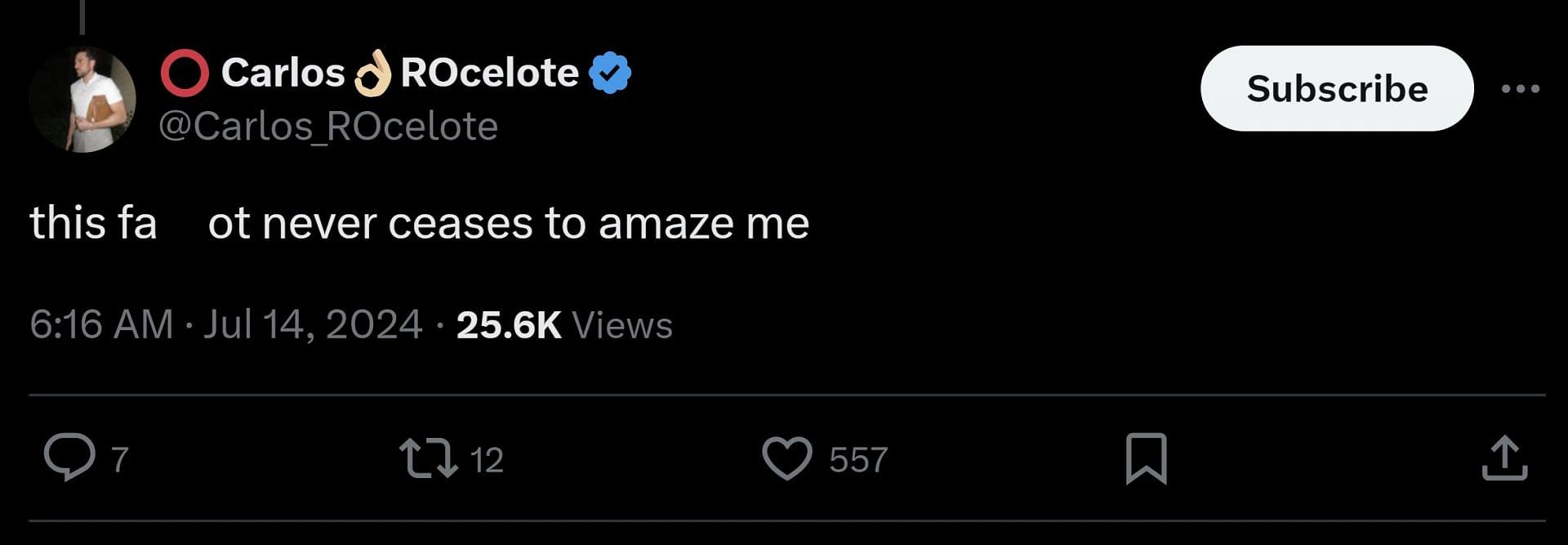
Task: Click the display name text "Carlos"
Action: (283, 73)
